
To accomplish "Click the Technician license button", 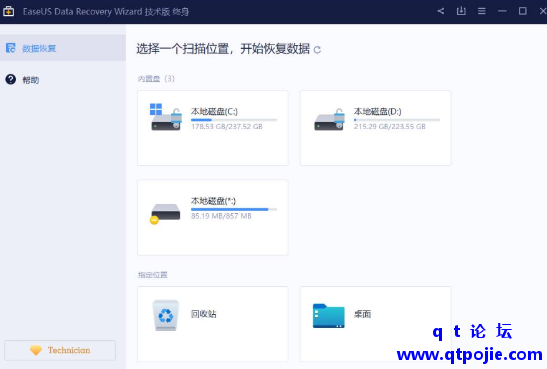I will pyautogui.click(x=60, y=350).
